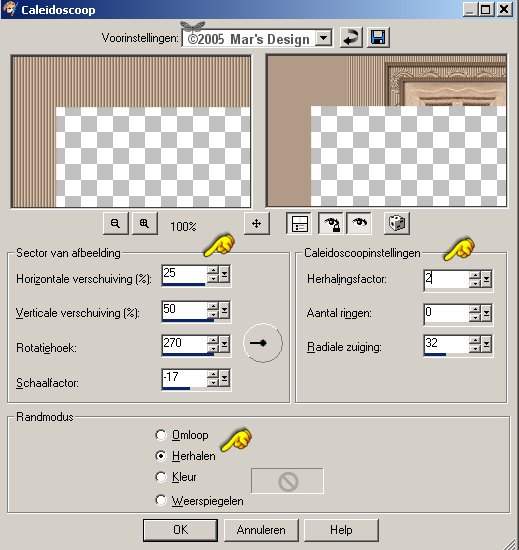Toggle the auto proof lock eye icon

coord(331,223)
